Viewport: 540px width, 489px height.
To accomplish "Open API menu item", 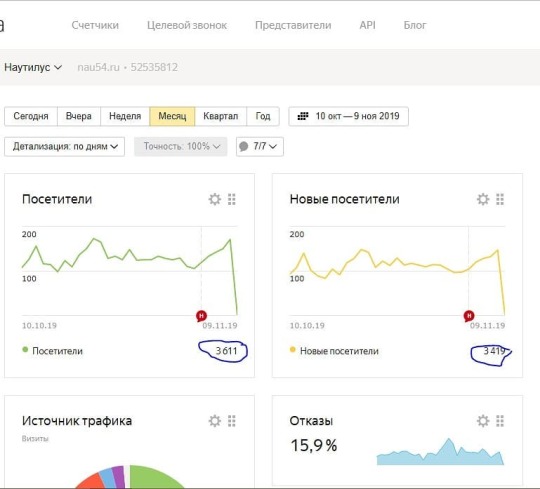I will [x=367, y=25].
